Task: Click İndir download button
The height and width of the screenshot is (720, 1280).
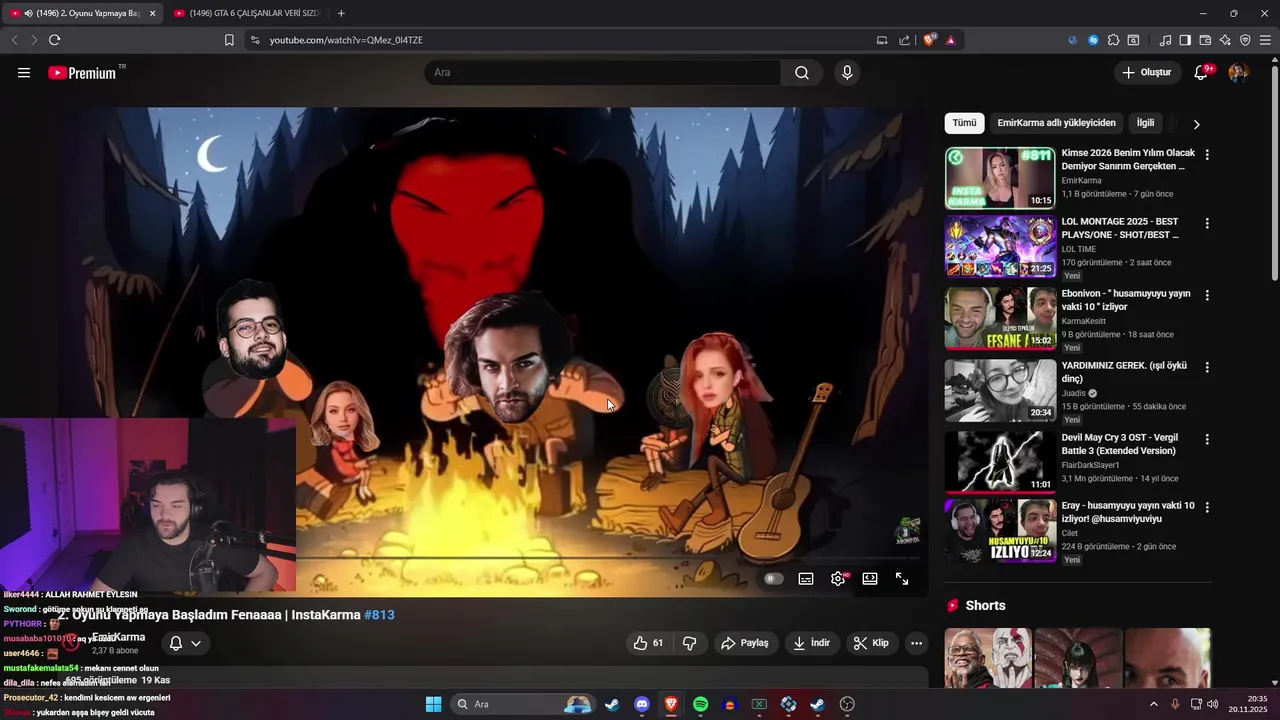Action: (x=811, y=643)
